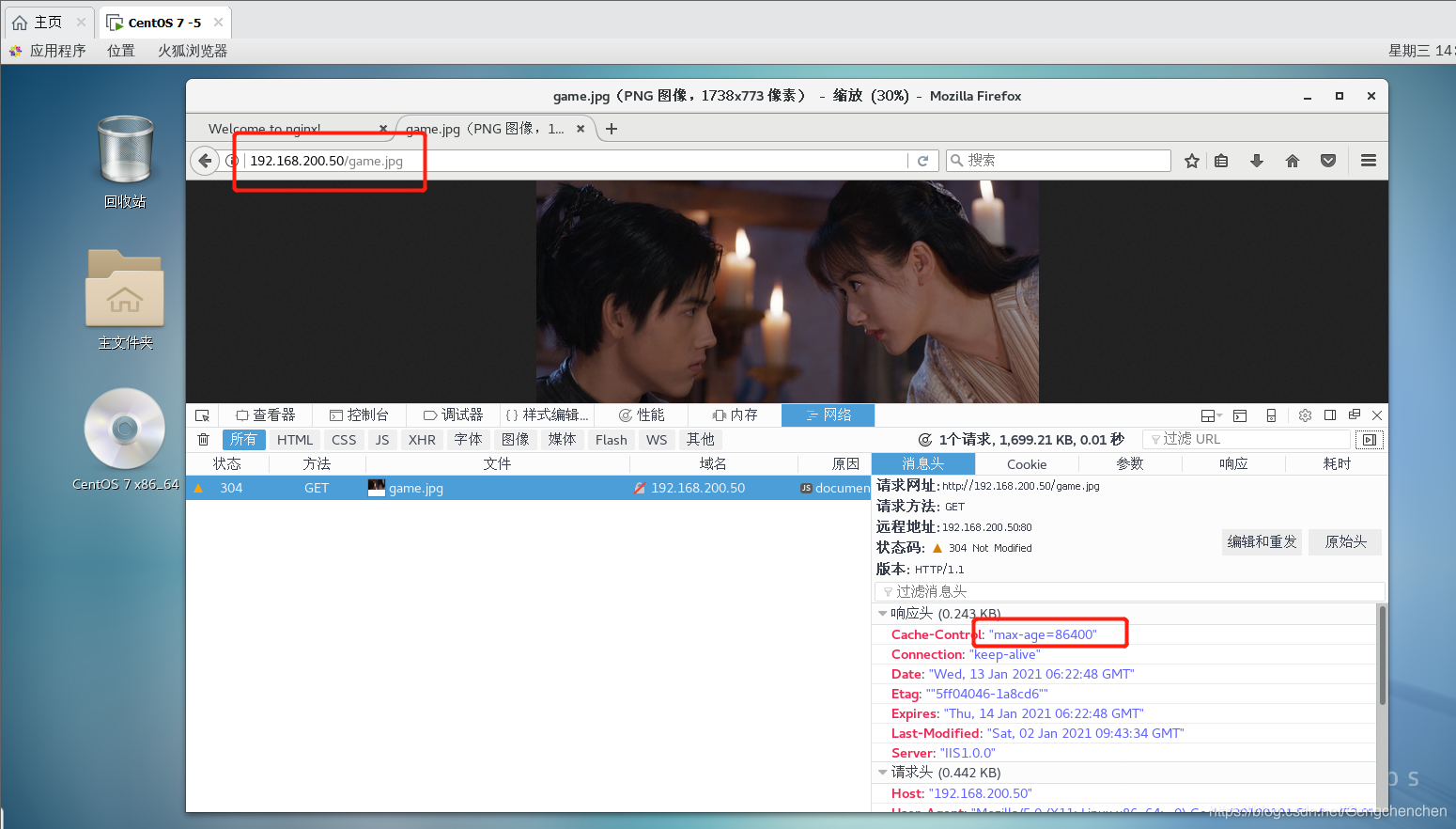Collapse the request headers (请求头) section
The width and height of the screenshot is (1456, 829).
point(883,773)
